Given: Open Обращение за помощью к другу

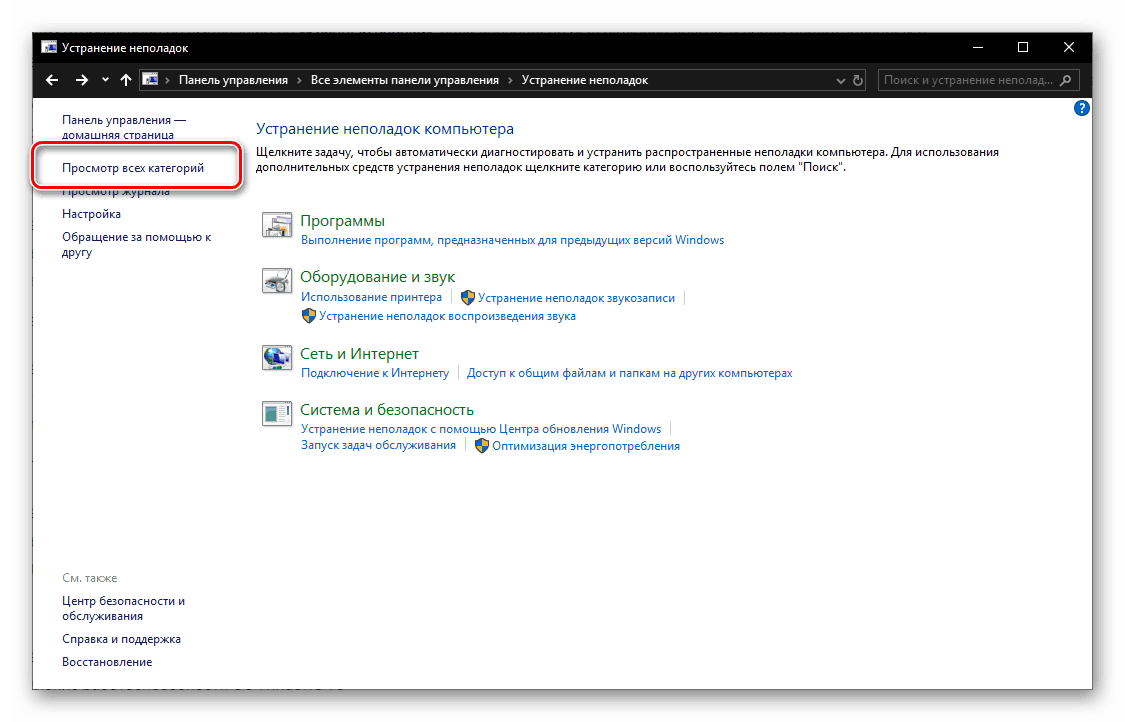Looking at the screenshot, I should tap(136, 245).
